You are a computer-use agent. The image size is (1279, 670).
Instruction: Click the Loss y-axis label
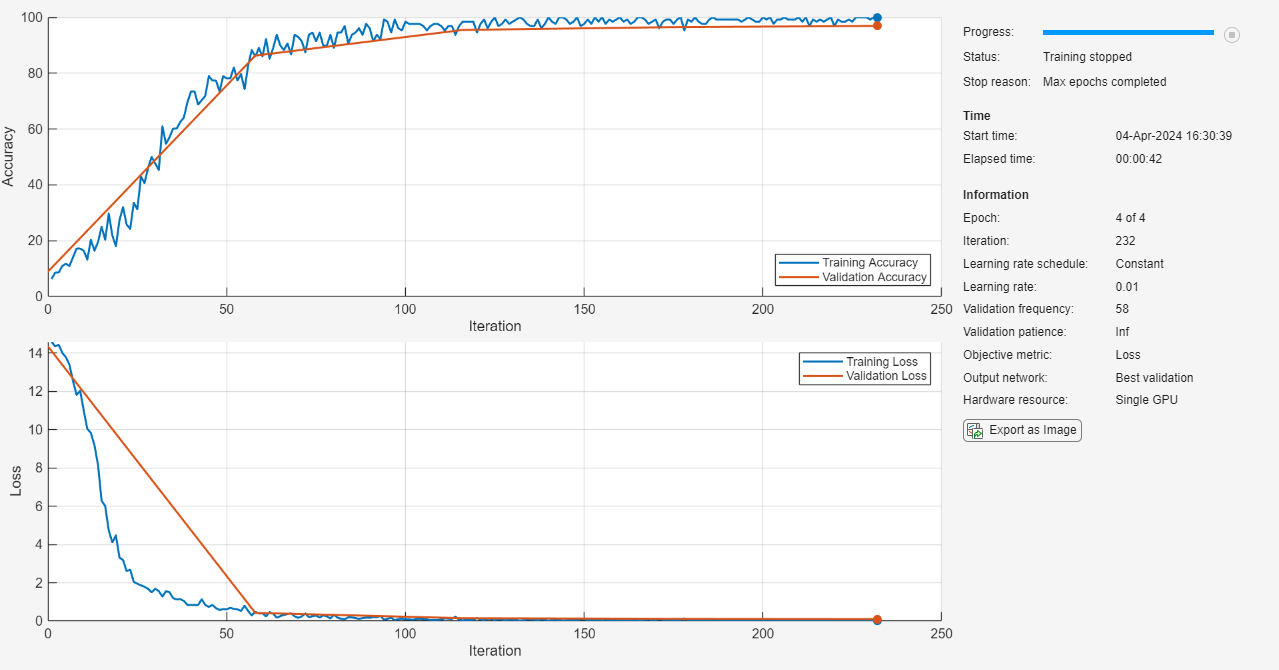click(x=15, y=481)
